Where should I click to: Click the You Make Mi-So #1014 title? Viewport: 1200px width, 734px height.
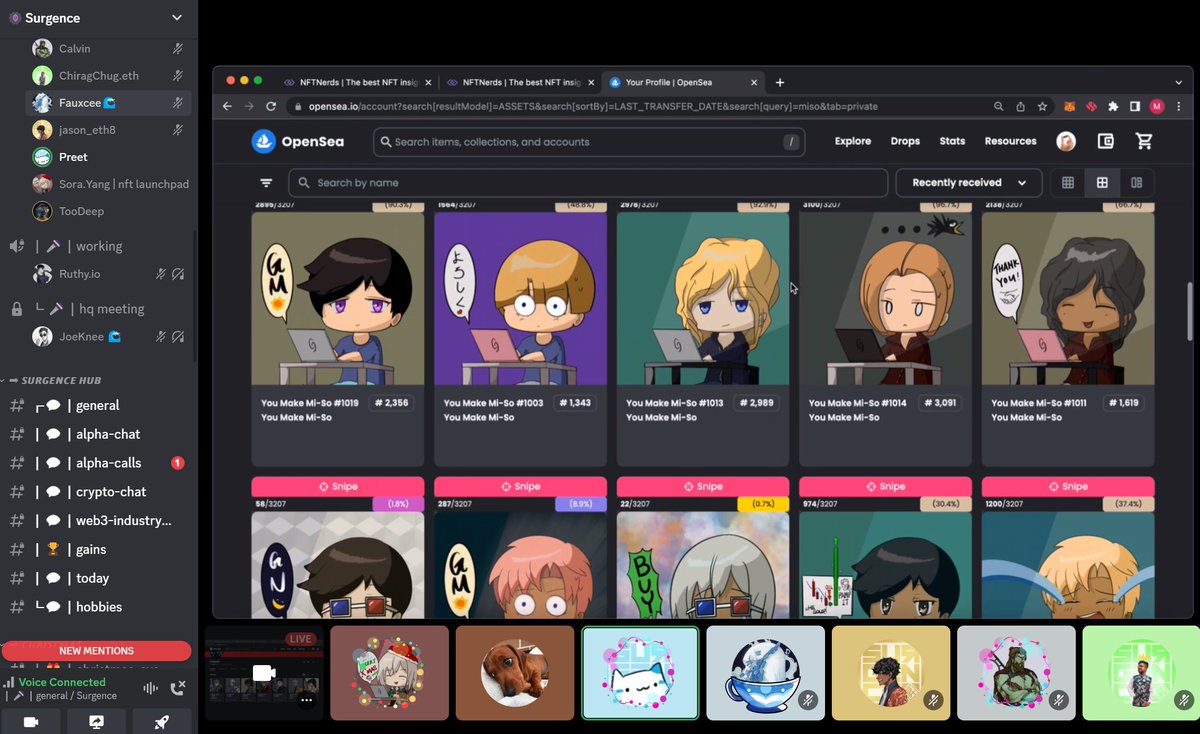[858, 403]
